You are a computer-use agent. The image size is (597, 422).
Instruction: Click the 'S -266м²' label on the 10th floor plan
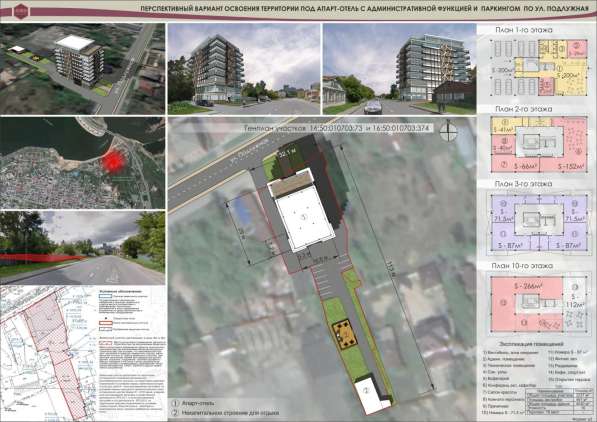528,286
